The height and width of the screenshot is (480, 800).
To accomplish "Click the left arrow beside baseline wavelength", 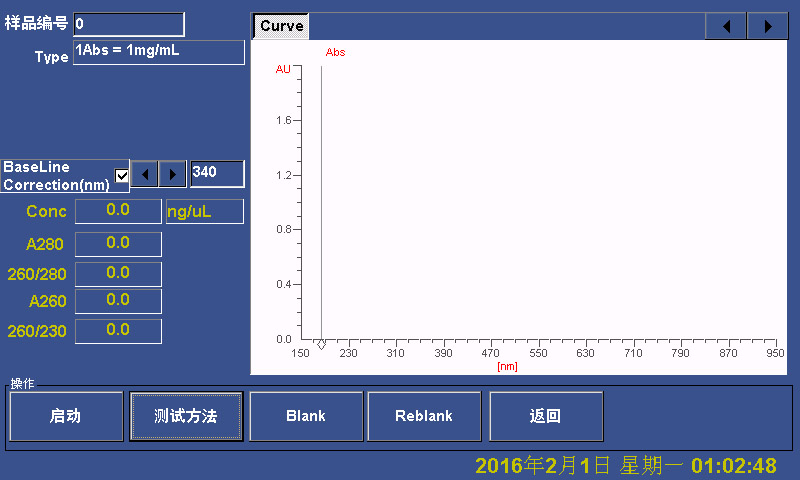I will pyautogui.click(x=145, y=174).
